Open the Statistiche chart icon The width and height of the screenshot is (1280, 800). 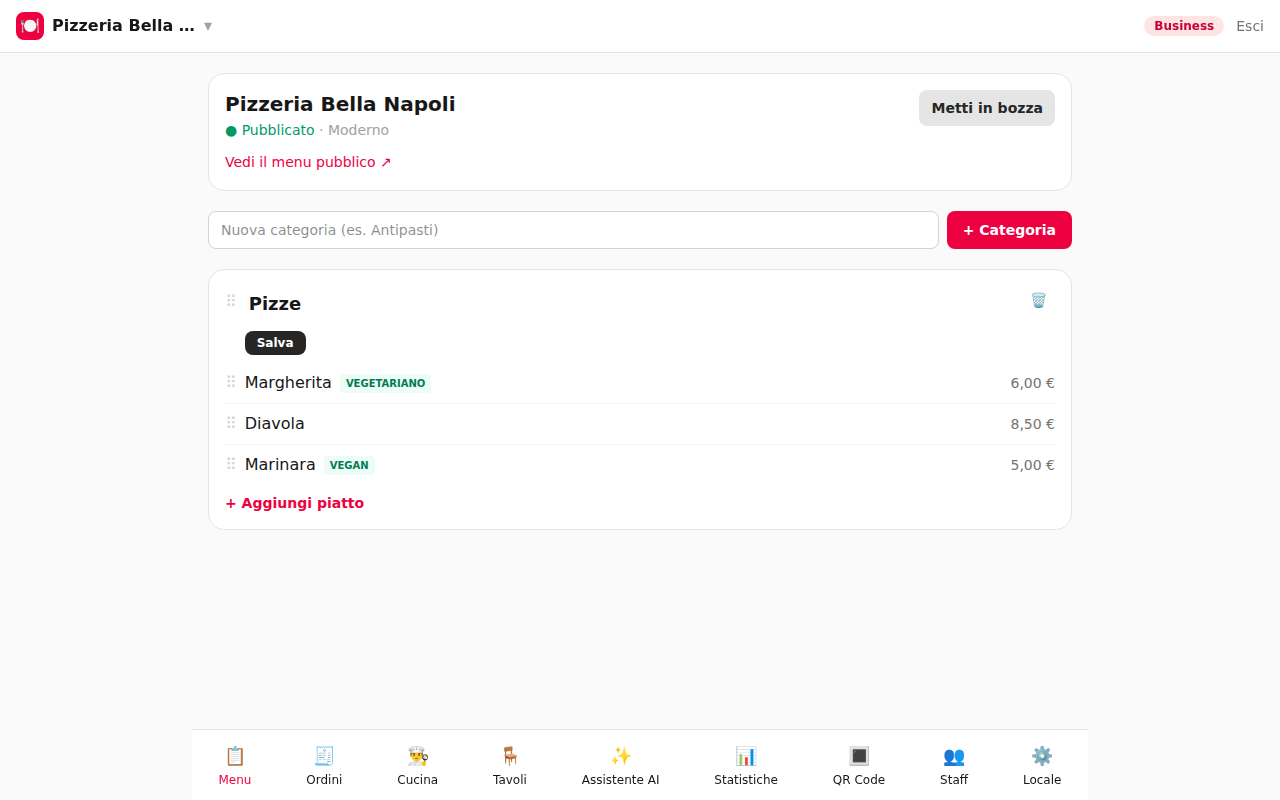click(x=746, y=756)
